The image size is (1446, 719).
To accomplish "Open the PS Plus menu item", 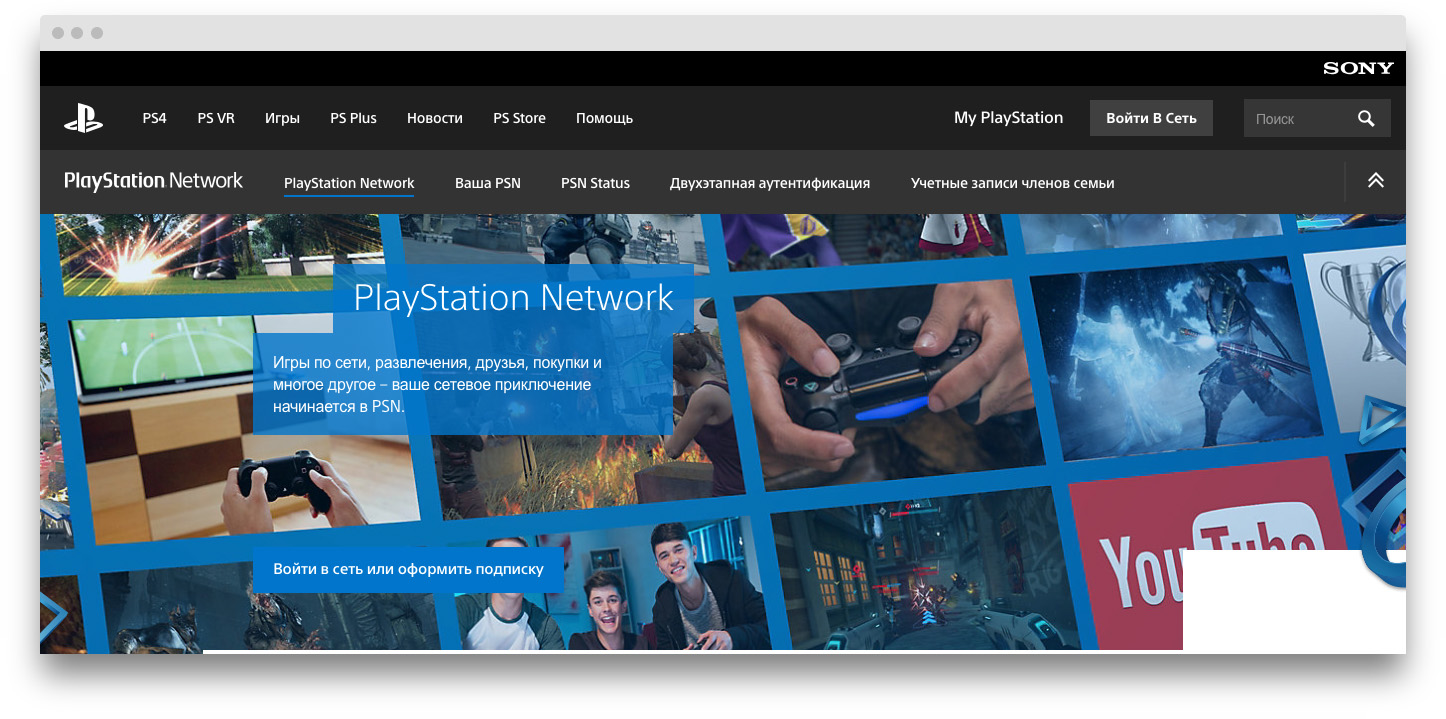I will point(353,118).
